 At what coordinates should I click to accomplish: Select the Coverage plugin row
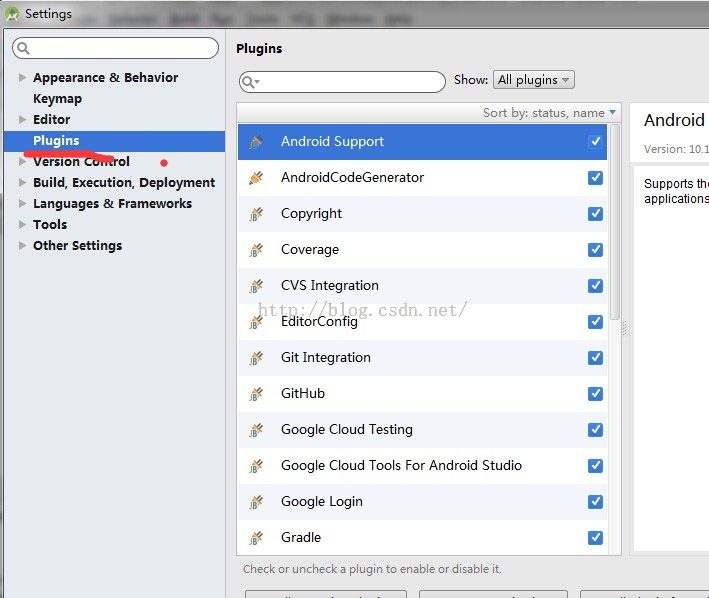click(x=422, y=250)
